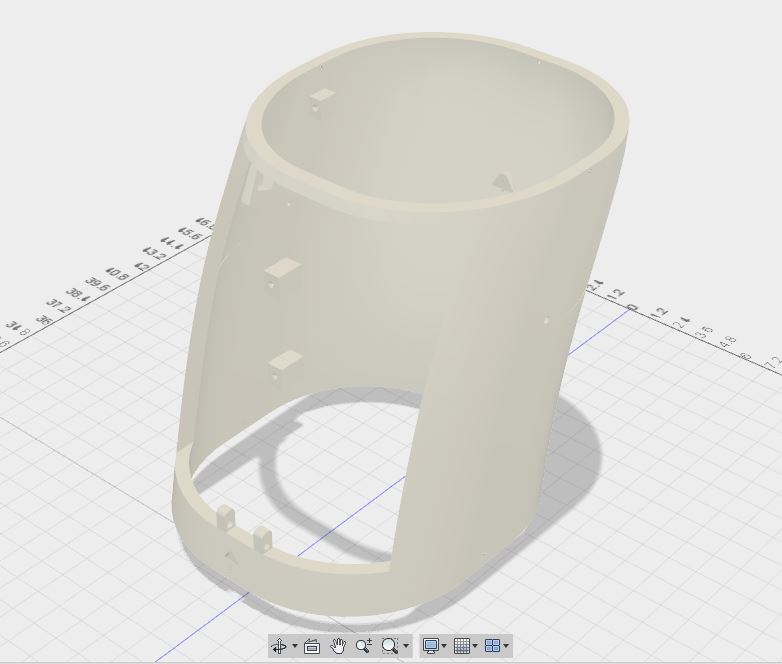This screenshot has width=782, height=664.
Task: Expand the Grid and Snaps dropdown arrow
Action: pyautogui.click(x=475, y=646)
